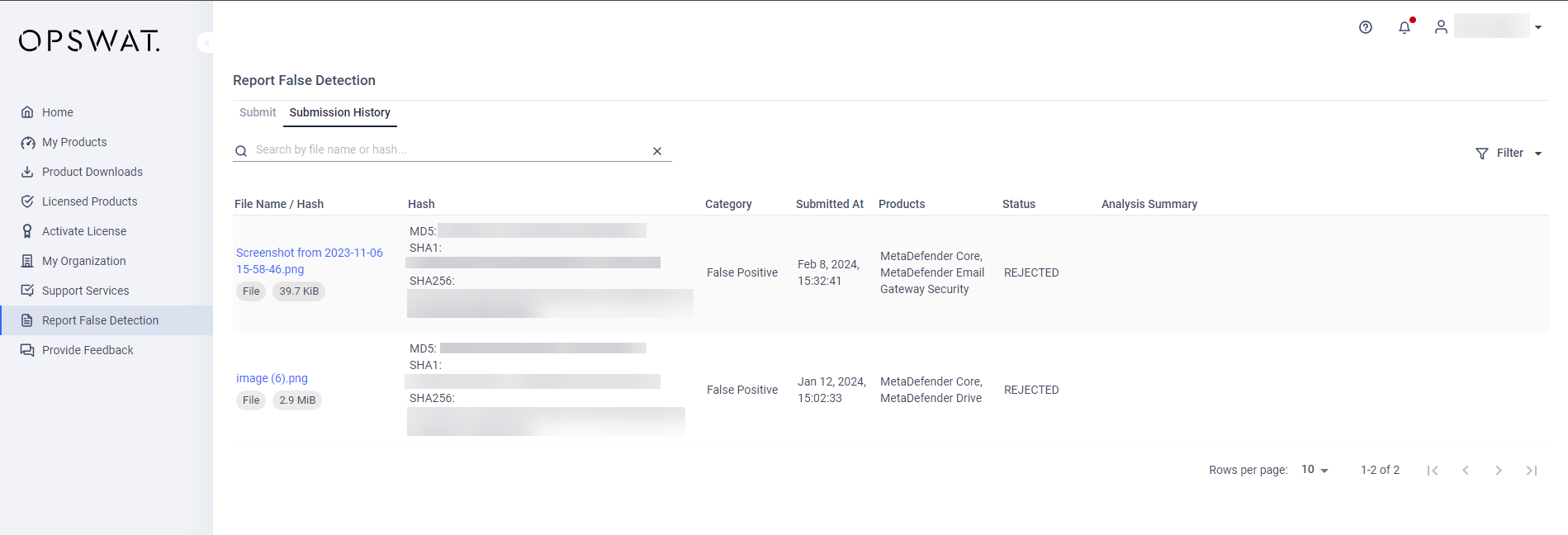The image size is (1568, 535).
Task: Click the Feb 8, 2024, 15:32:41 timestamp
Action: (x=828, y=272)
